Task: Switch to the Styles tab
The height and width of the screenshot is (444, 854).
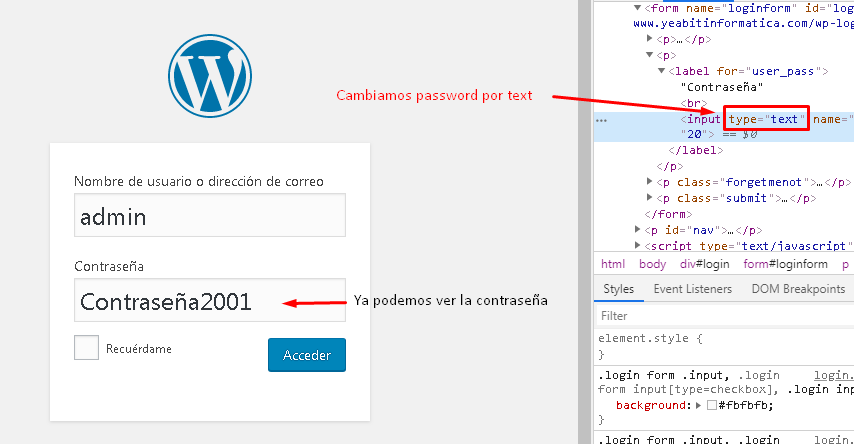Action: tap(619, 289)
